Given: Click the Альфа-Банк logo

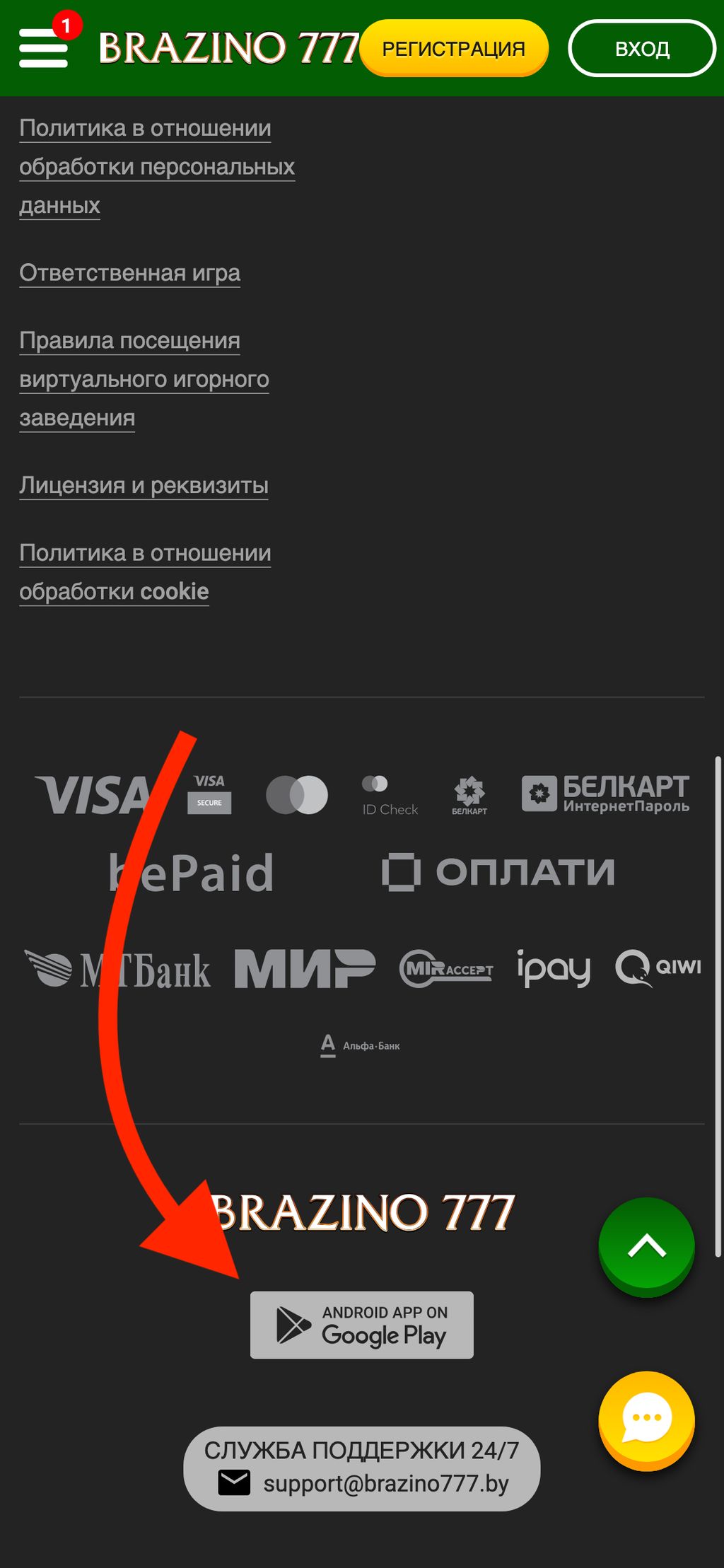Looking at the screenshot, I should point(361,1045).
